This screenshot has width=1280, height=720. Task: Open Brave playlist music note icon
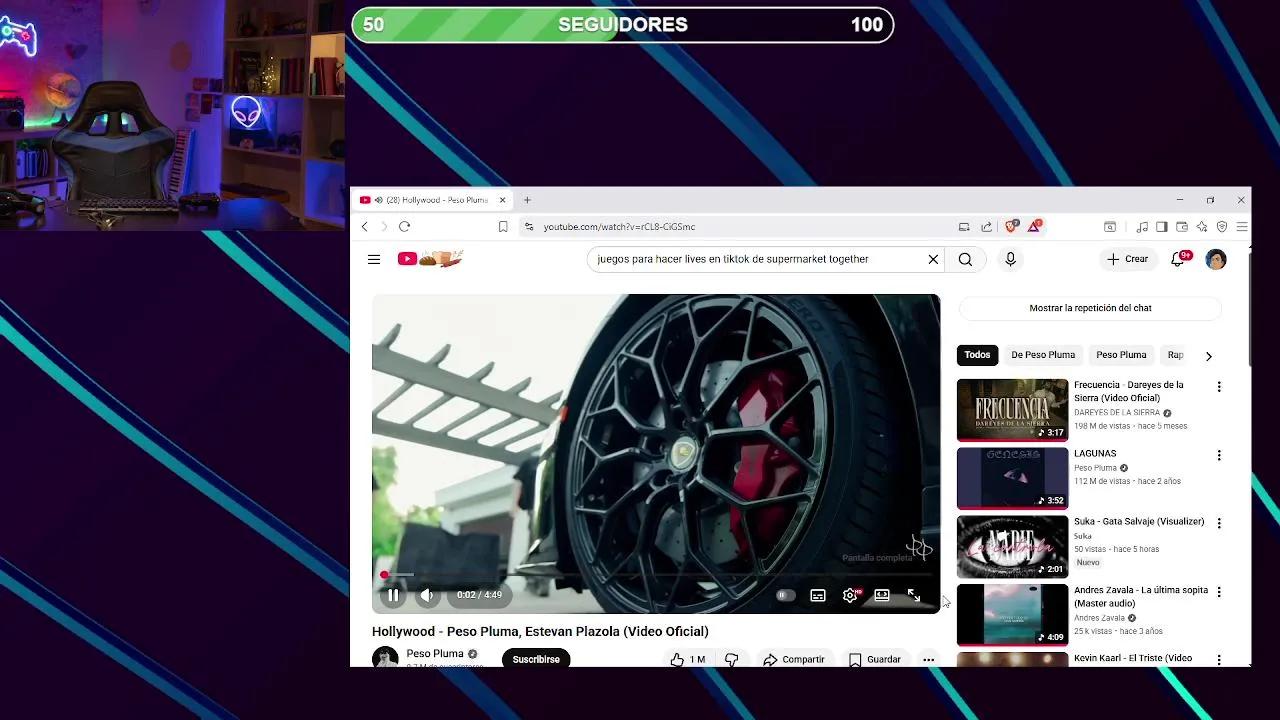tap(1142, 227)
